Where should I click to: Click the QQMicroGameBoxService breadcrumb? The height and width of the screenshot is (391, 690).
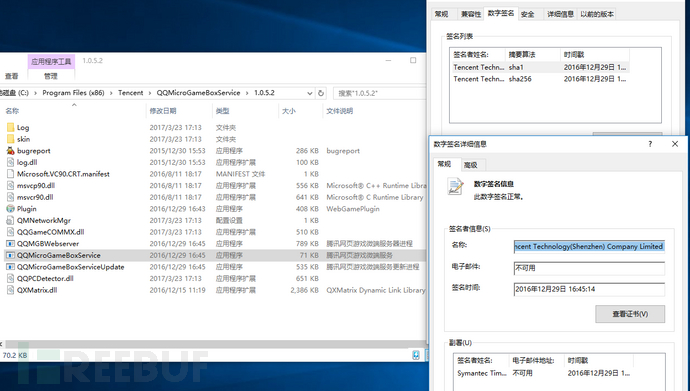[198, 93]
